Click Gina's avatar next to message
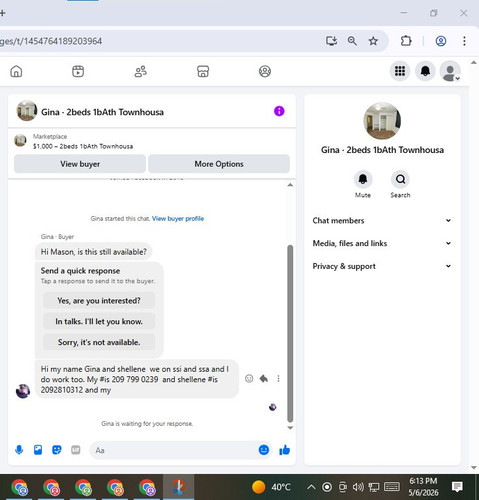The height and width of the screenshot is (500, 479). click(x=23, y=391)
